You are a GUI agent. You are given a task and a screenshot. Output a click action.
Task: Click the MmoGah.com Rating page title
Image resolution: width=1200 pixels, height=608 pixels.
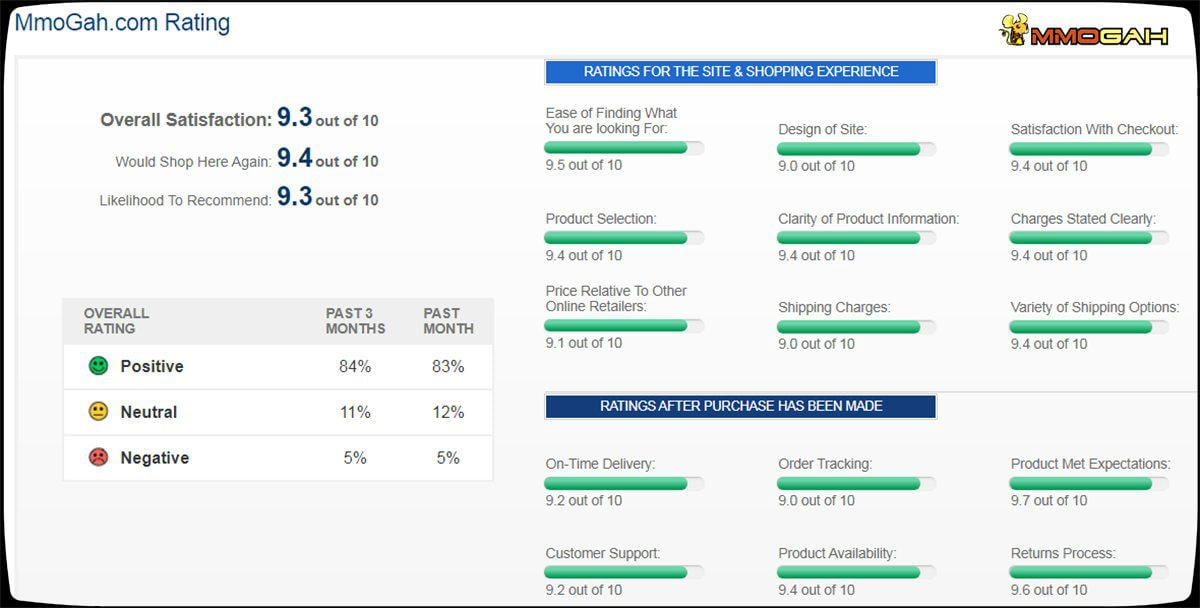122,22
